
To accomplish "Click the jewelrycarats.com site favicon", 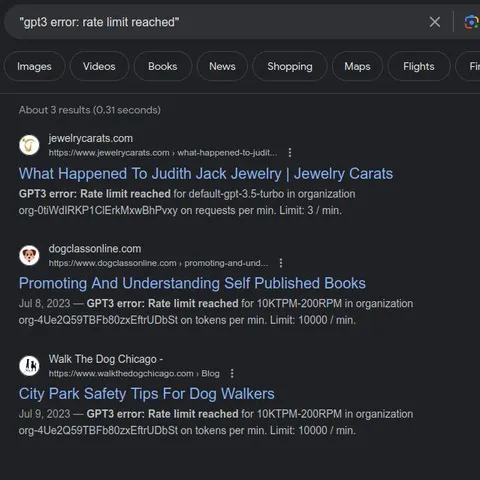I will click(x=29, y=145).
